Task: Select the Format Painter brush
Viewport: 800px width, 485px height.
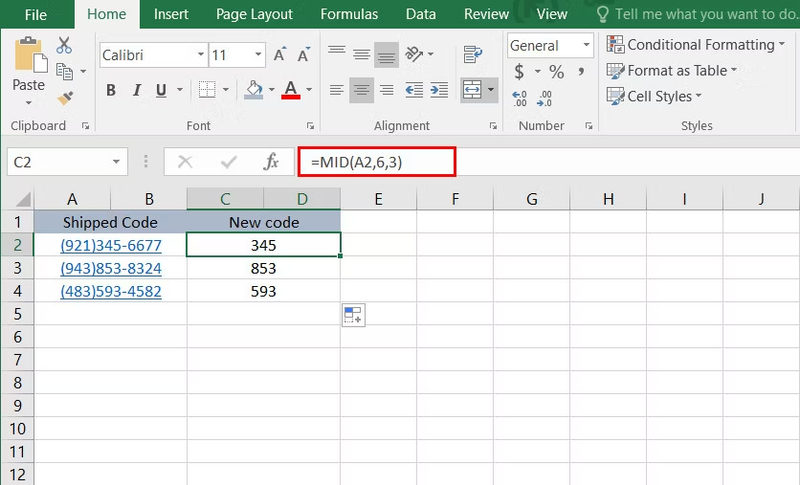Action: 65,97
